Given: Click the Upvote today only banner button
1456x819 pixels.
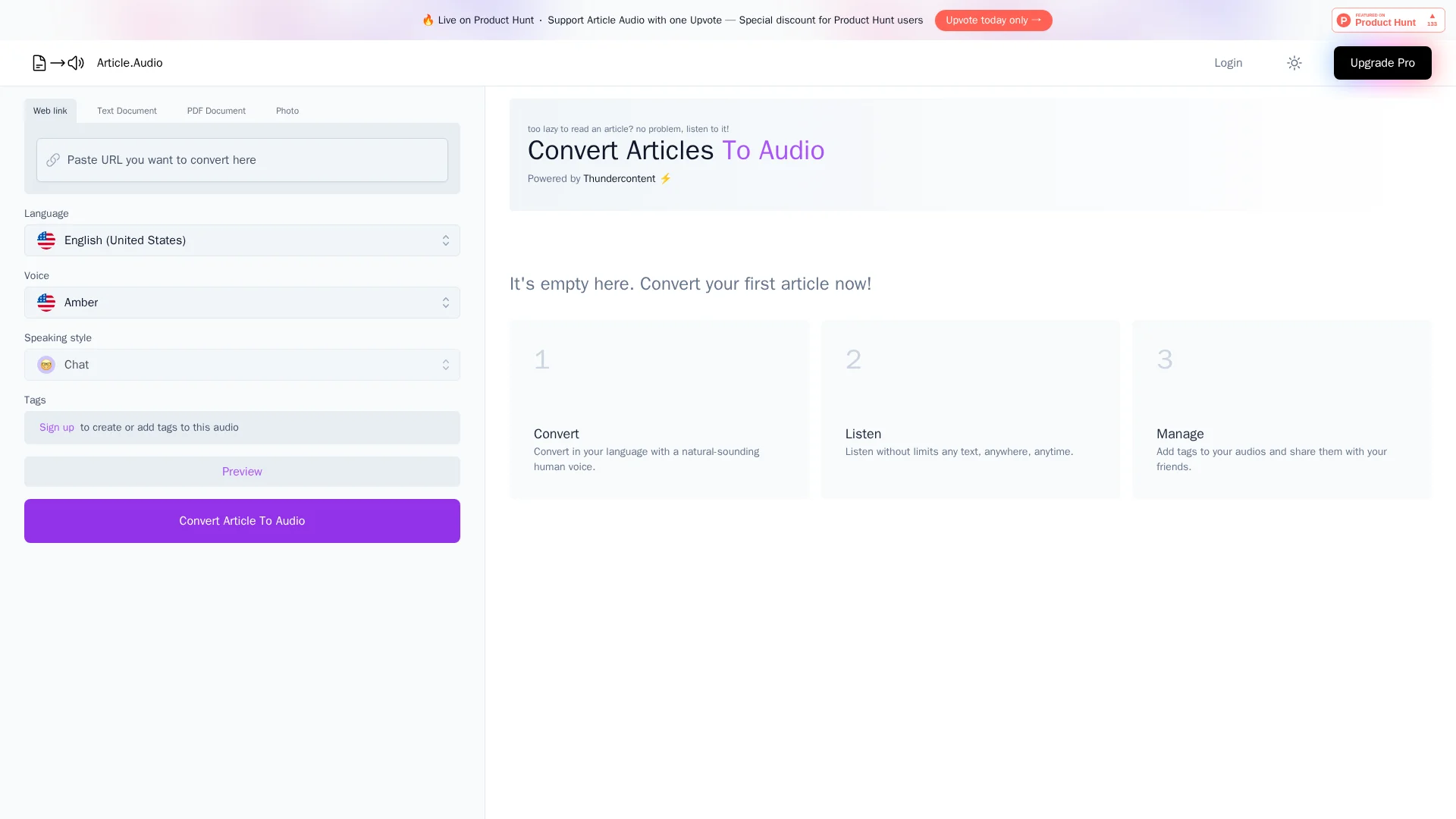Looking at the screenshot, I should pos(993,20).
